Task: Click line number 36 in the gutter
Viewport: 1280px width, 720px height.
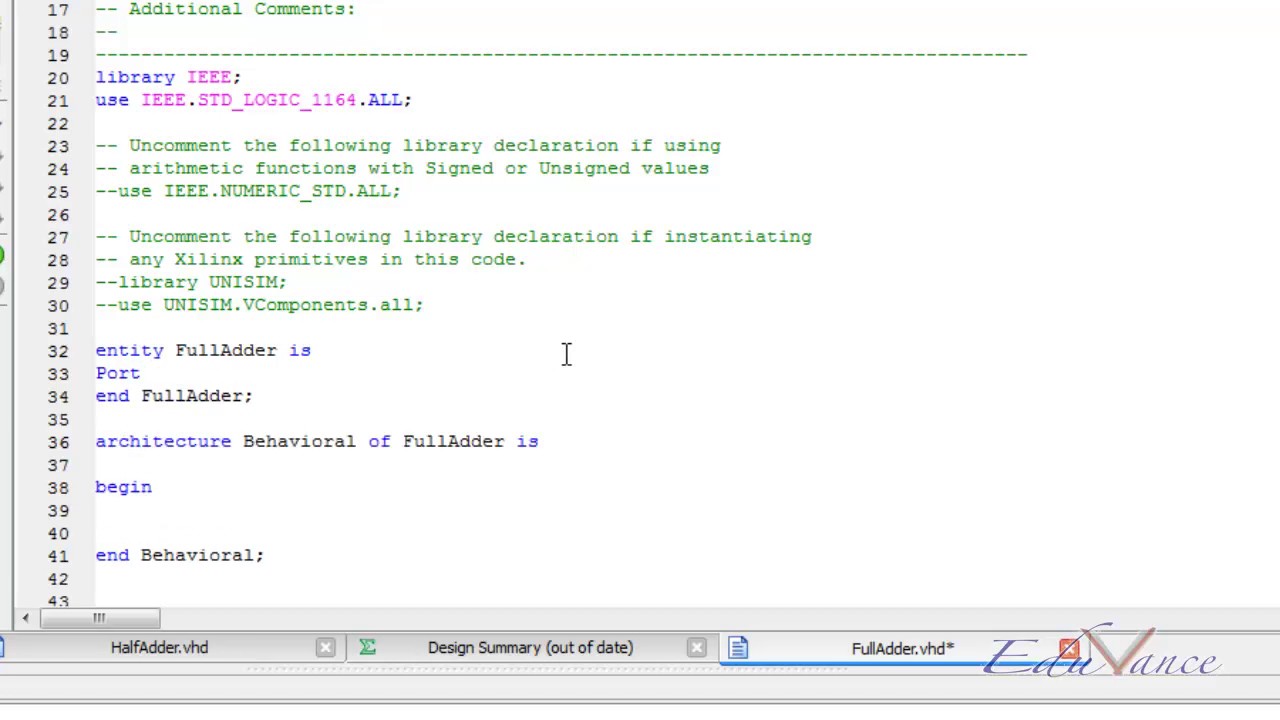Action: point(58,442)
